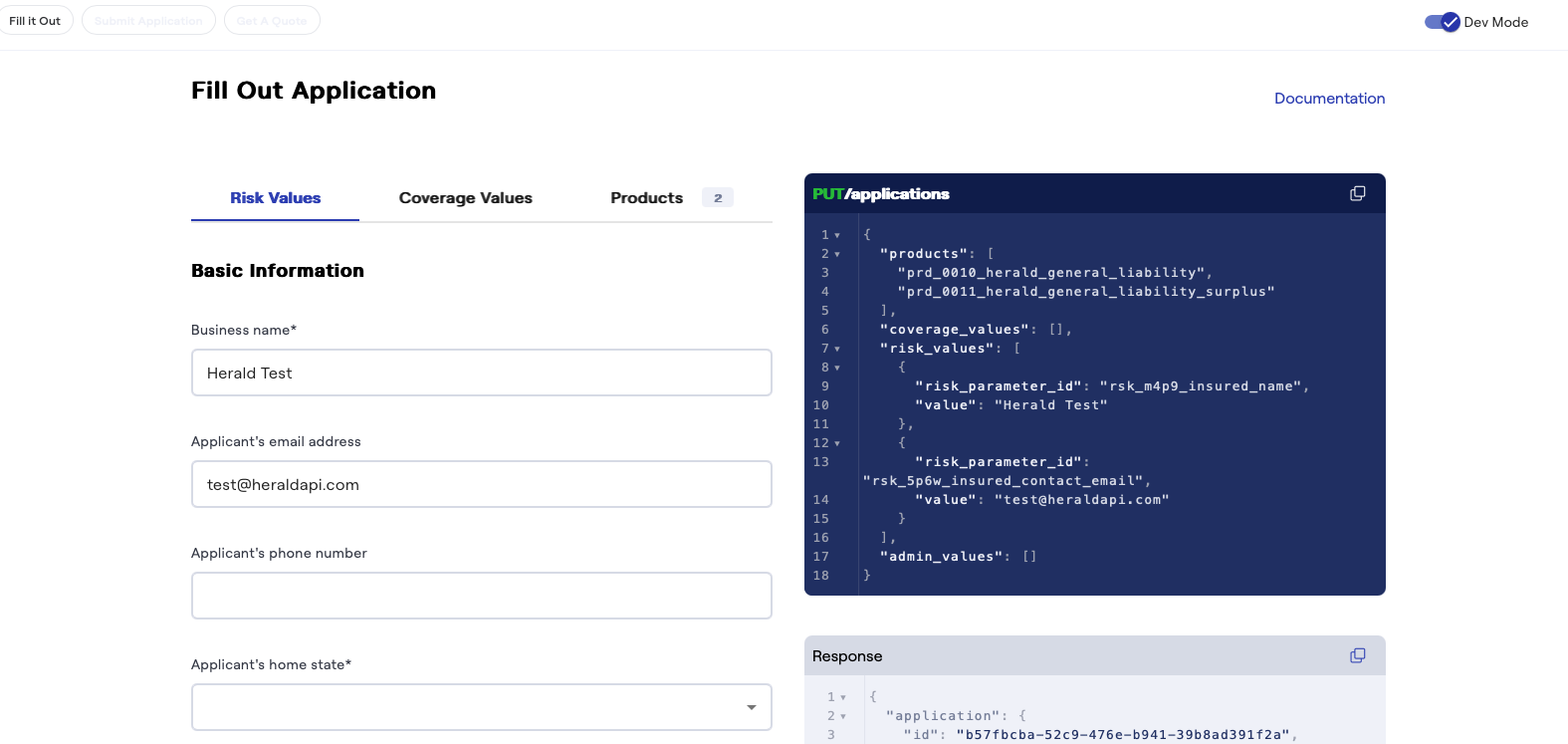Copy the PUT /applications request code
The width and height of the screenshot is (1568, 744).
1357,193
